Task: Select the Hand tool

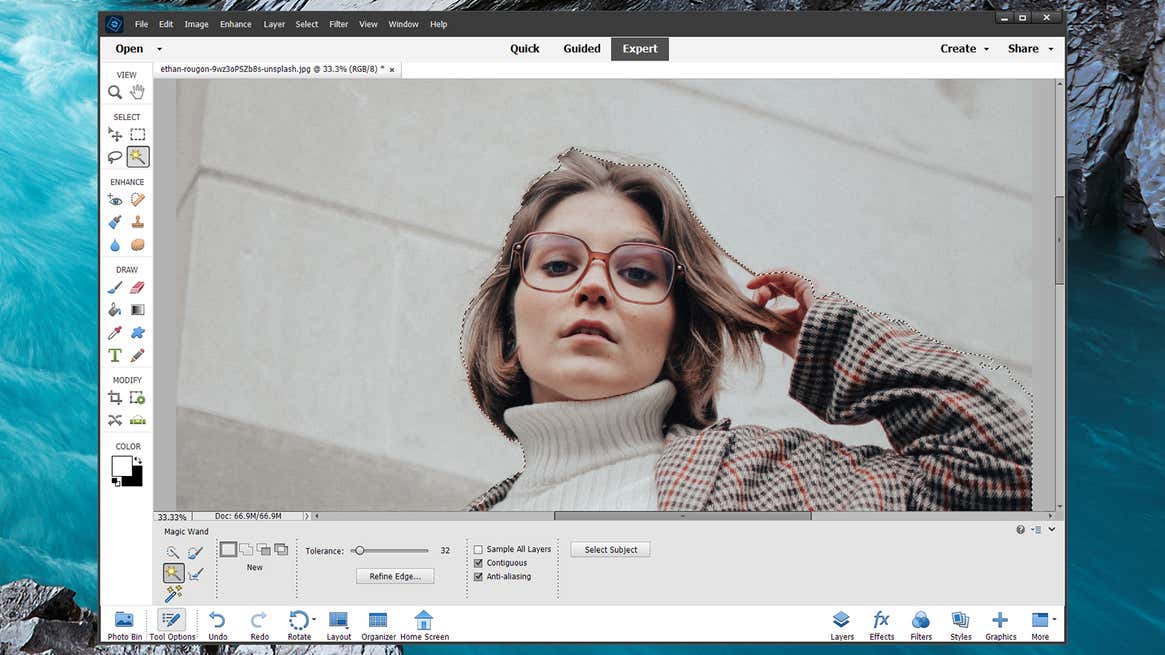Action: click(137, 92)
